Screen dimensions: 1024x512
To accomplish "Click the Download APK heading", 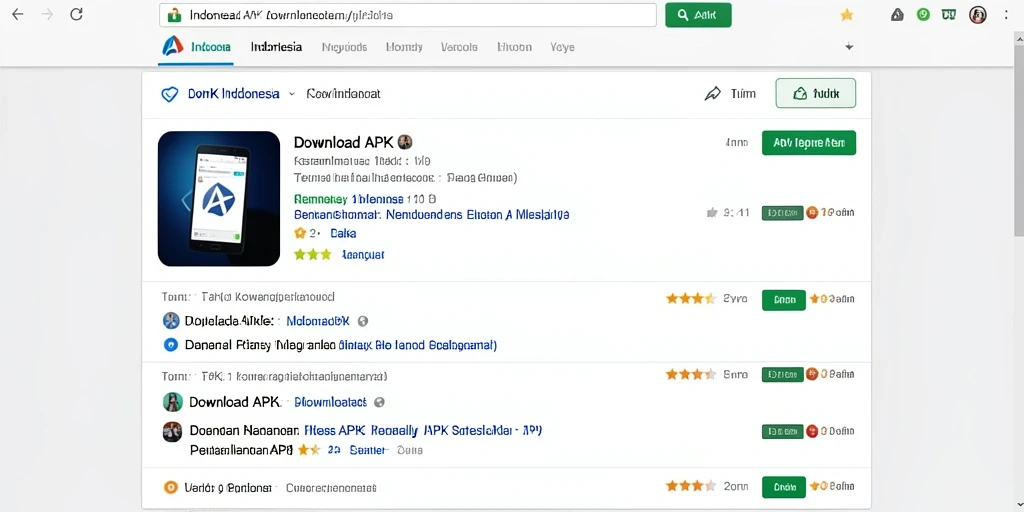I will [x=344, y=142].
